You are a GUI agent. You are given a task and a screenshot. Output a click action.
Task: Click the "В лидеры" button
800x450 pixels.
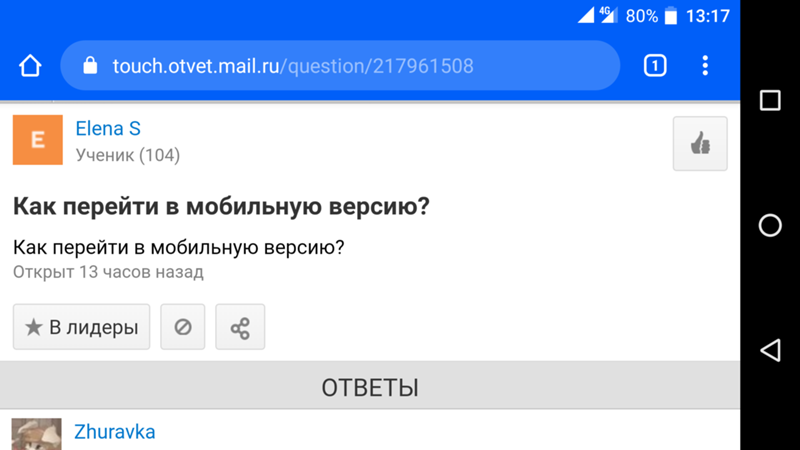(81, 327)
